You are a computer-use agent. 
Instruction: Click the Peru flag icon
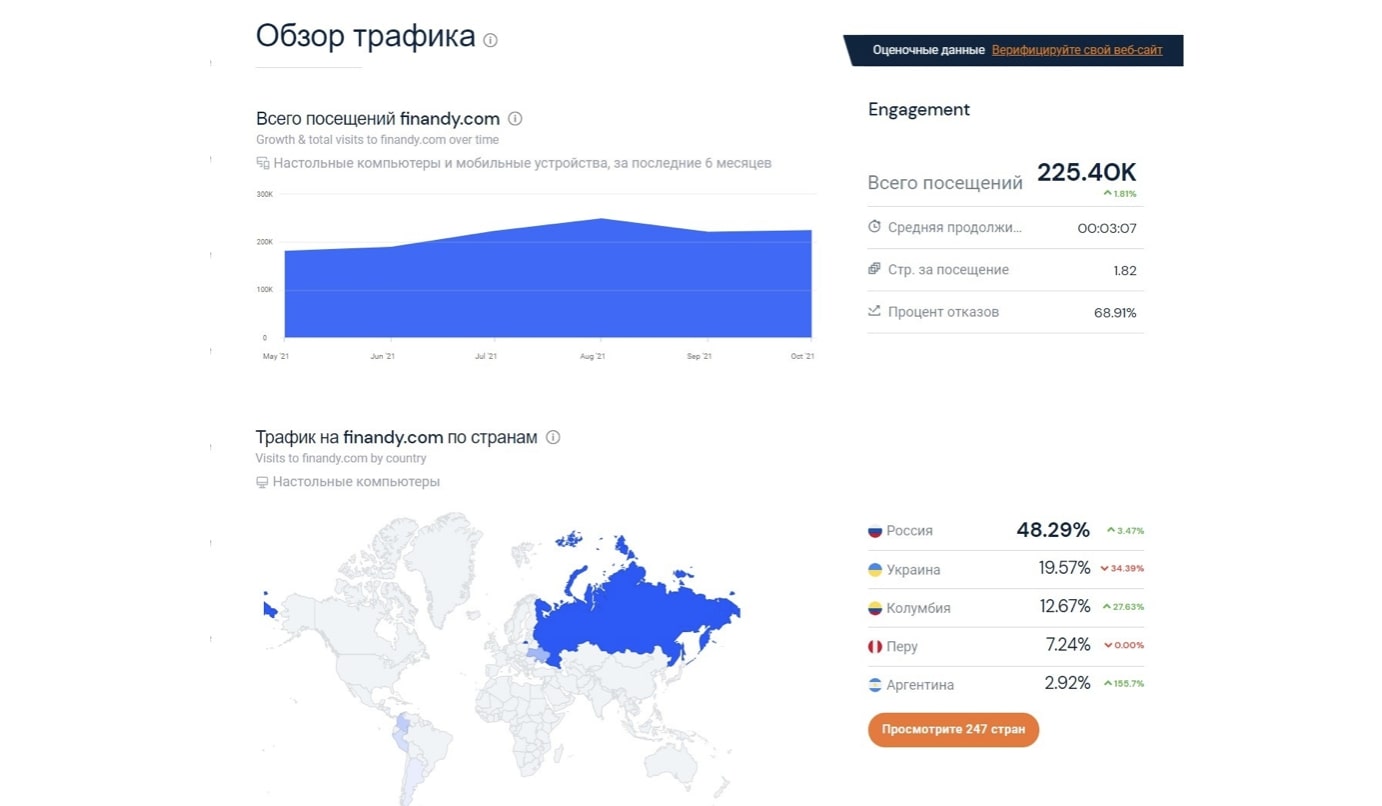coord(875,647)
